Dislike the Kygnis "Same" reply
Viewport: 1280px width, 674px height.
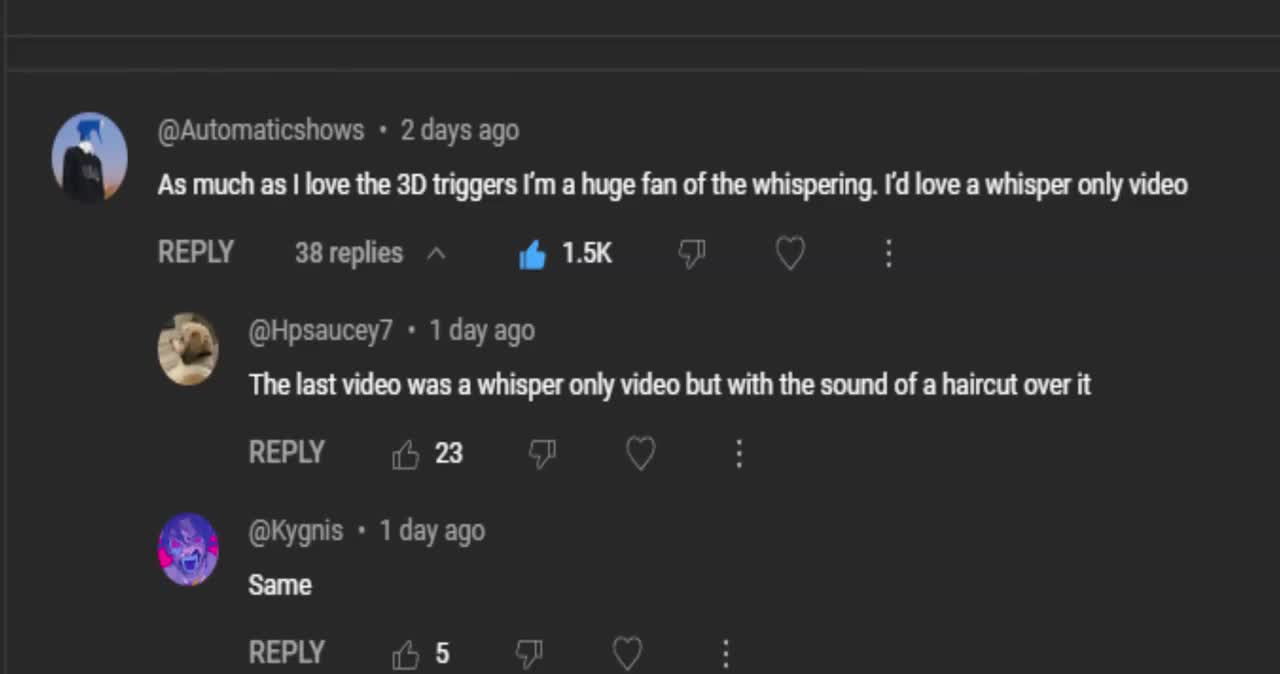(529, 655)
